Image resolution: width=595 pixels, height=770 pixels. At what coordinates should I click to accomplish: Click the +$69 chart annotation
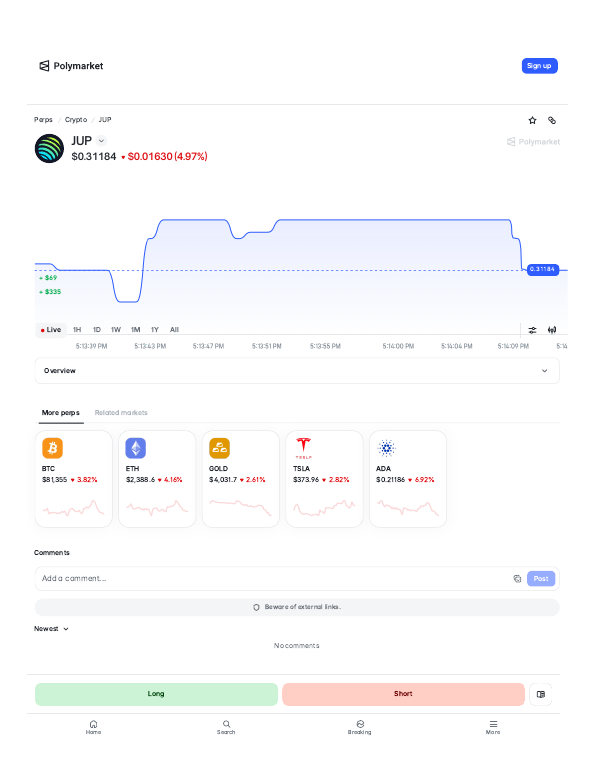pos(48,278)
